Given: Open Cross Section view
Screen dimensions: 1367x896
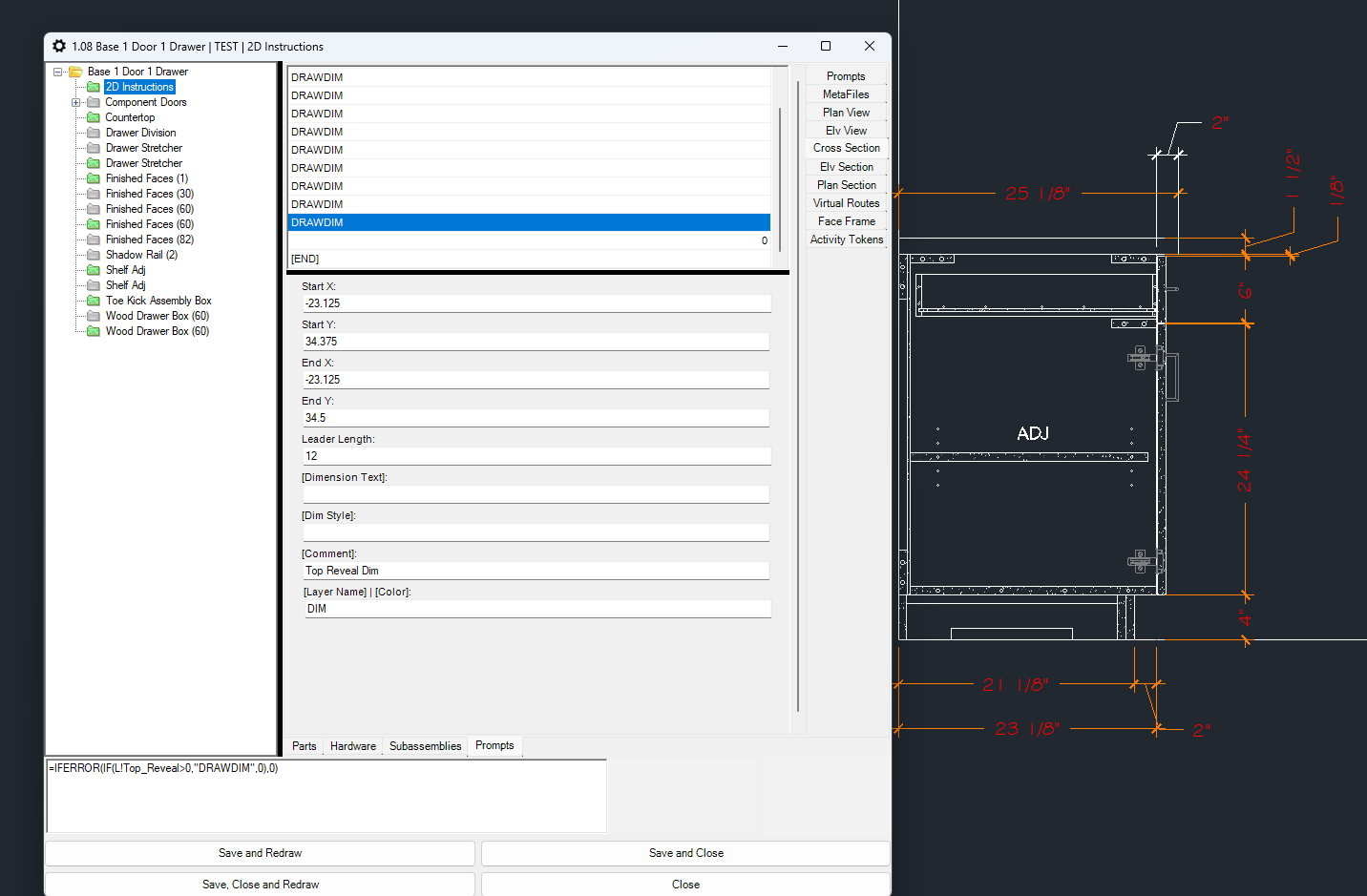Looking at the screenshot, I should click(846, 148).
